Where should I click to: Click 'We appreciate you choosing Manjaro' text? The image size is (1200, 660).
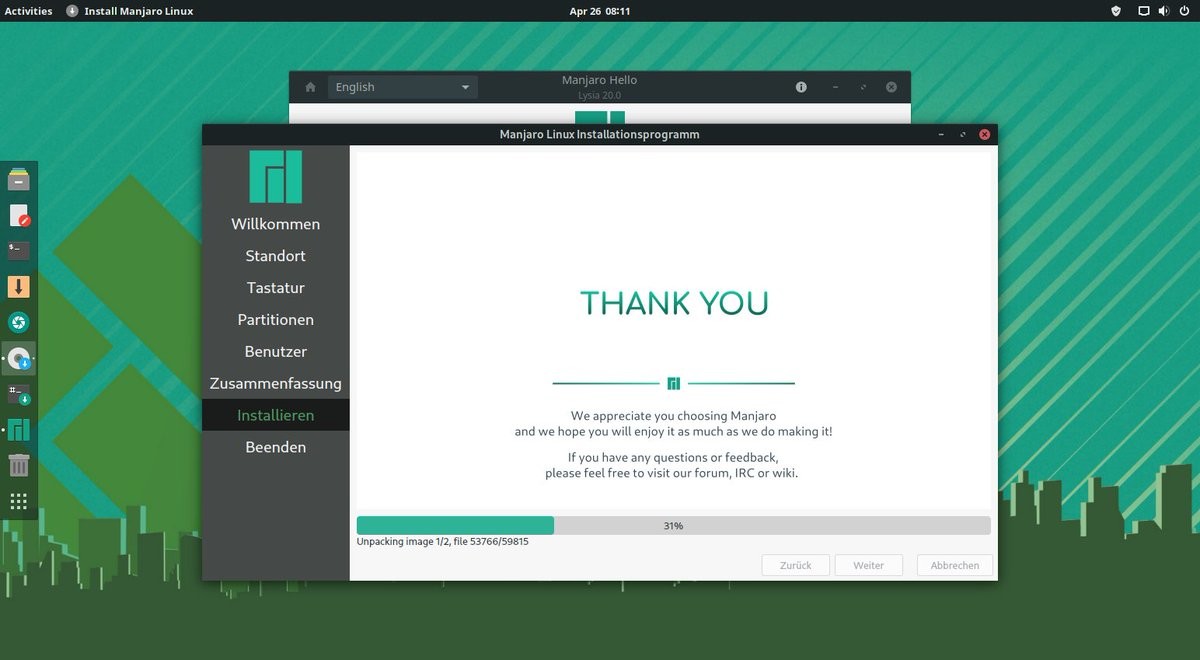[673, 416]
